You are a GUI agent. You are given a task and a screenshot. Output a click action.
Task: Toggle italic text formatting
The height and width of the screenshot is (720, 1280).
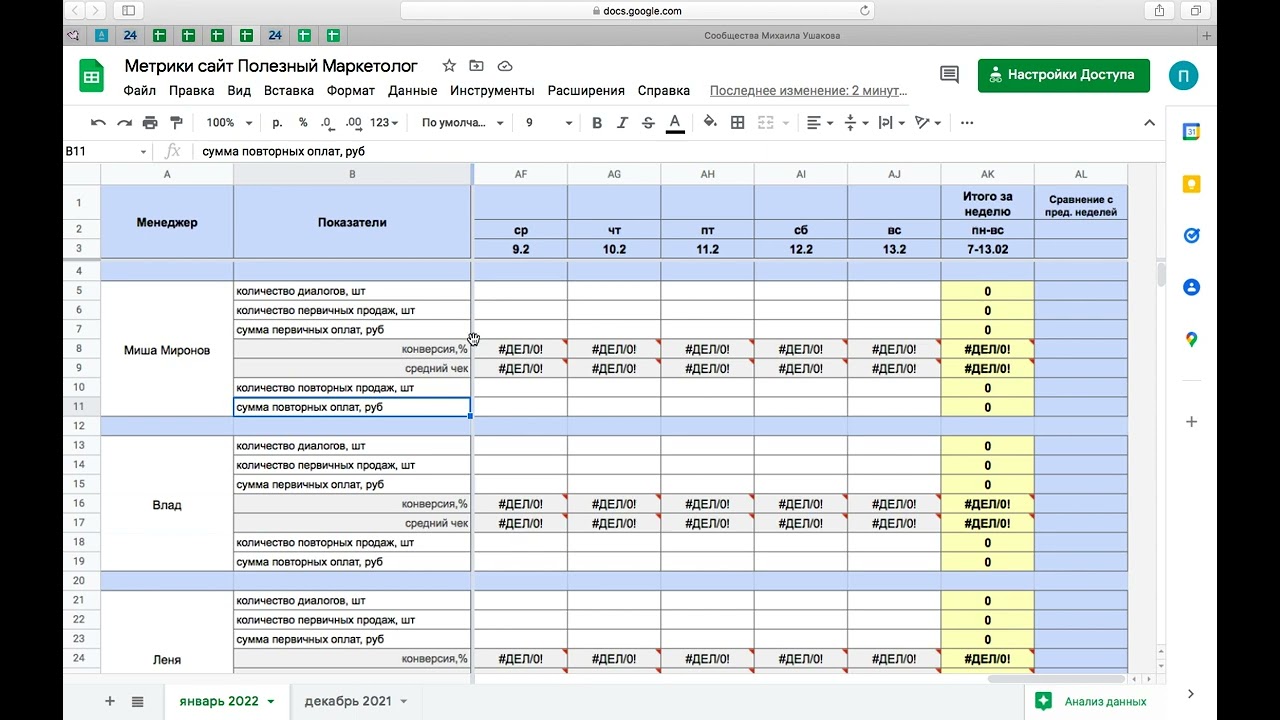[622, 123]
